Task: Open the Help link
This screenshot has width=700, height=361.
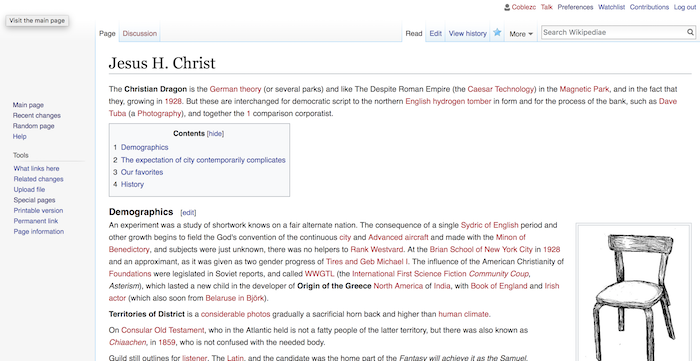Action: (x=20, y=137)
